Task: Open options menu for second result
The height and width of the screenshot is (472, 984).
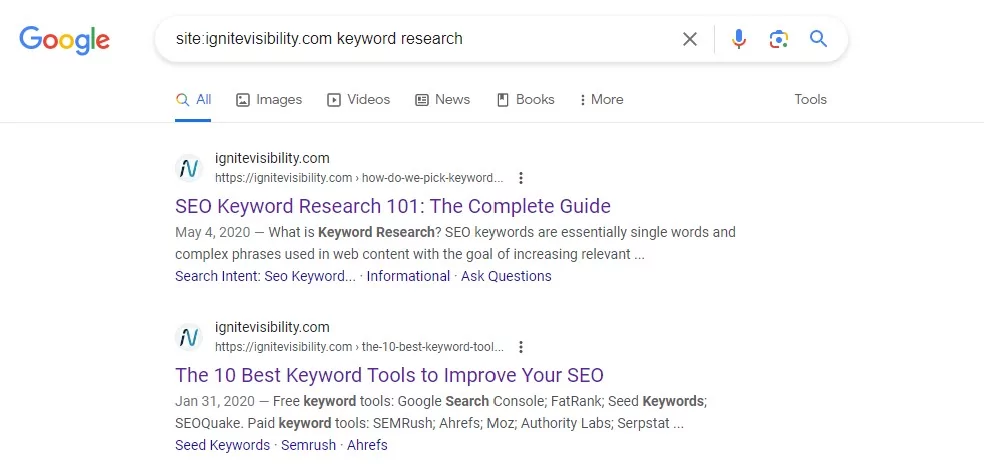Action: 521,347
